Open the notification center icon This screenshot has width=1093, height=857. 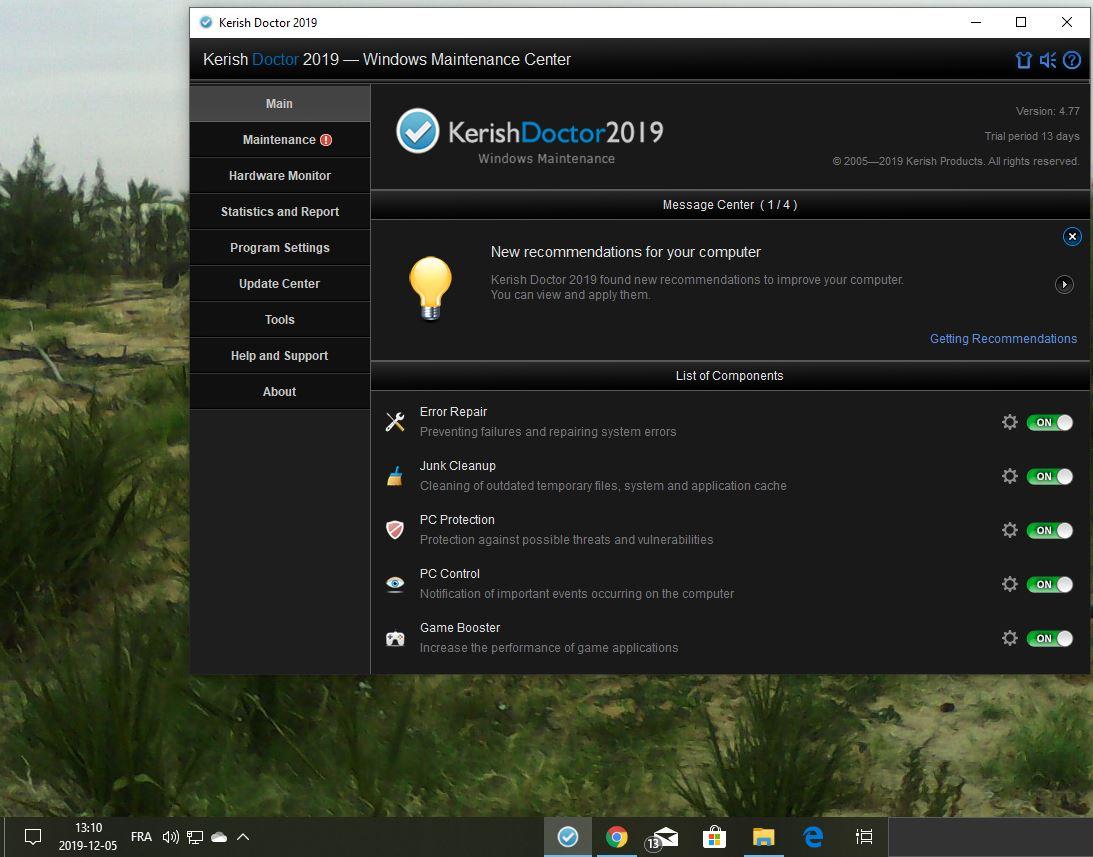[x=33, y=836]
